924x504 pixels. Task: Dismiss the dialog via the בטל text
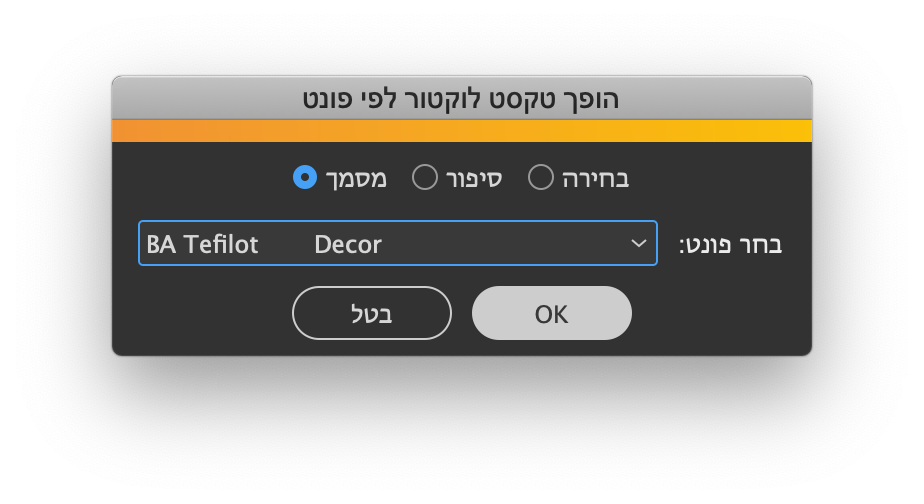(x=372, y=314)
